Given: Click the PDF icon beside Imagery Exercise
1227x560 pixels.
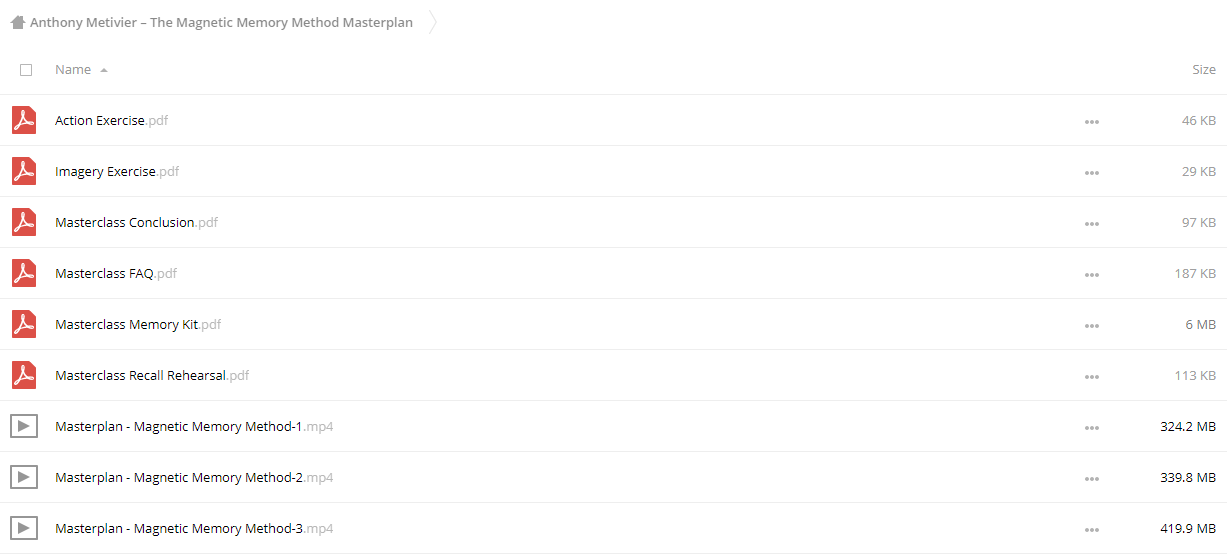Looking at the screenshot, I should click(24, 171).
